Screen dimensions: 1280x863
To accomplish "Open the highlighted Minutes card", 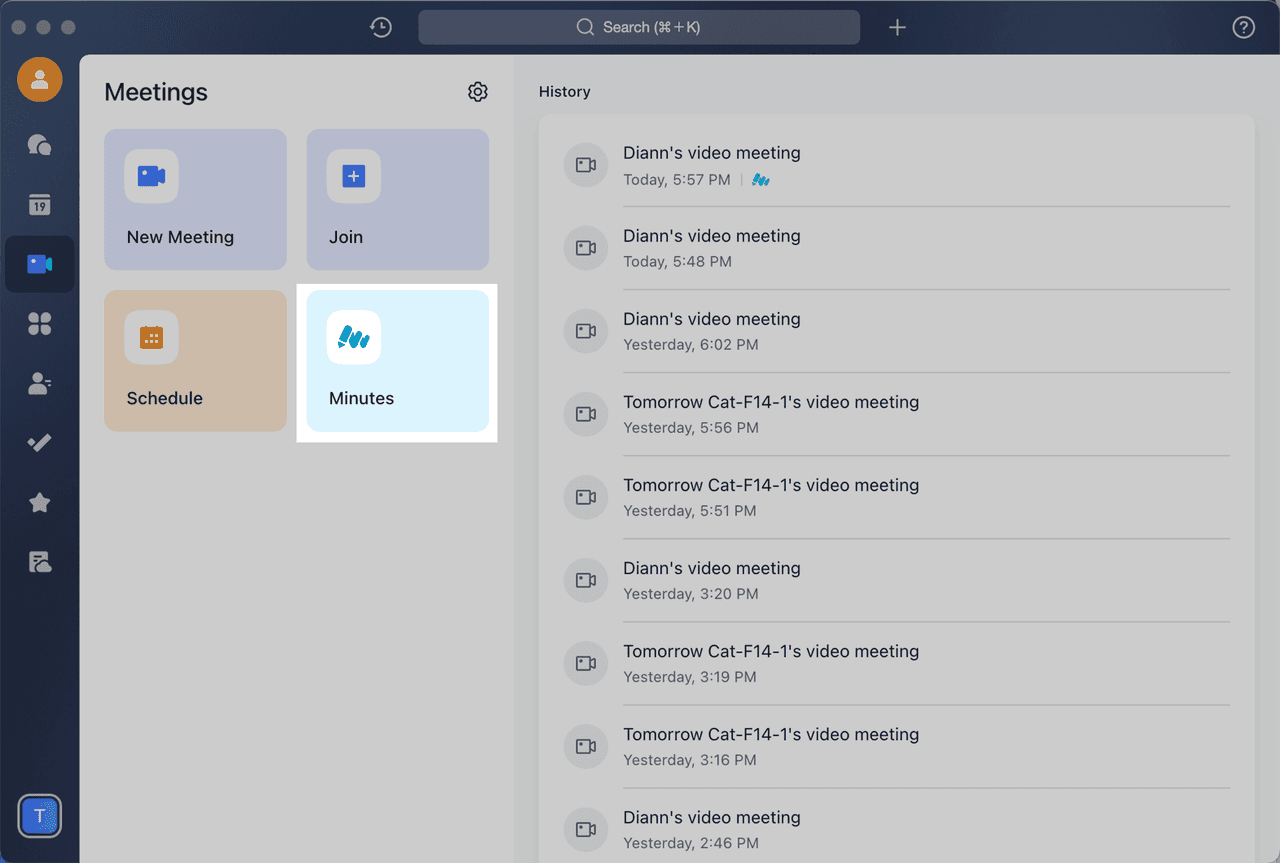I will 397,361.
